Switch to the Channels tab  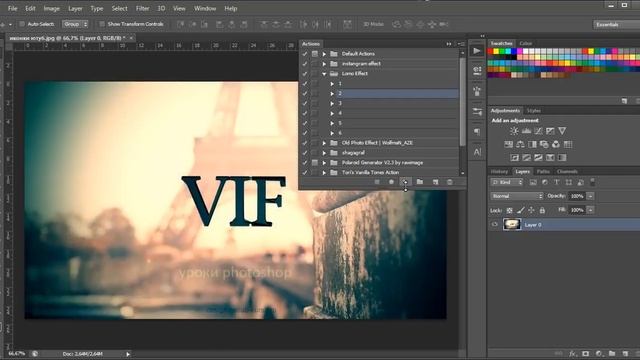567,171
